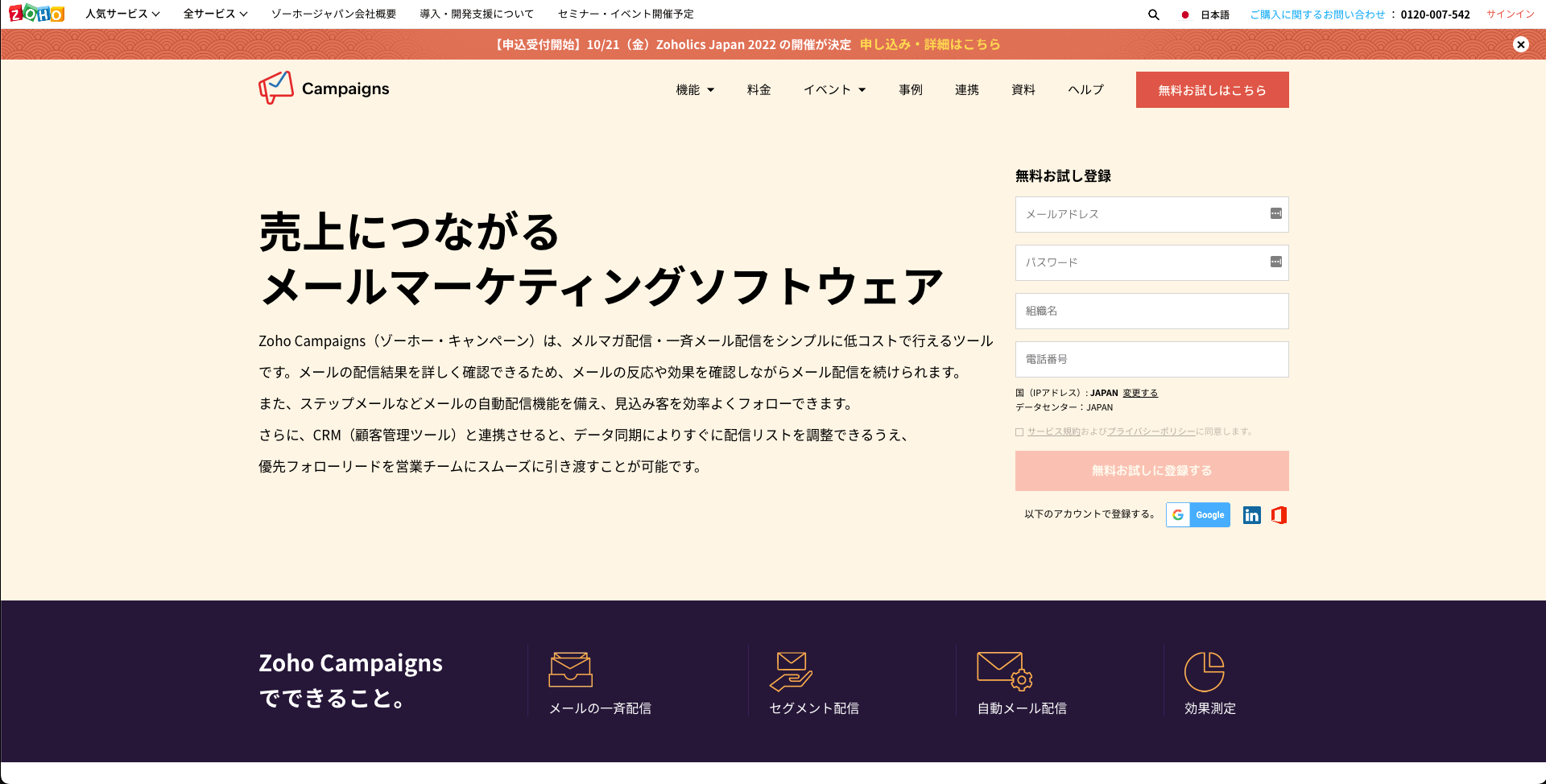Go to the ヘルプ menu item
The image size is (1546, 784).
tap(1085, 89)
